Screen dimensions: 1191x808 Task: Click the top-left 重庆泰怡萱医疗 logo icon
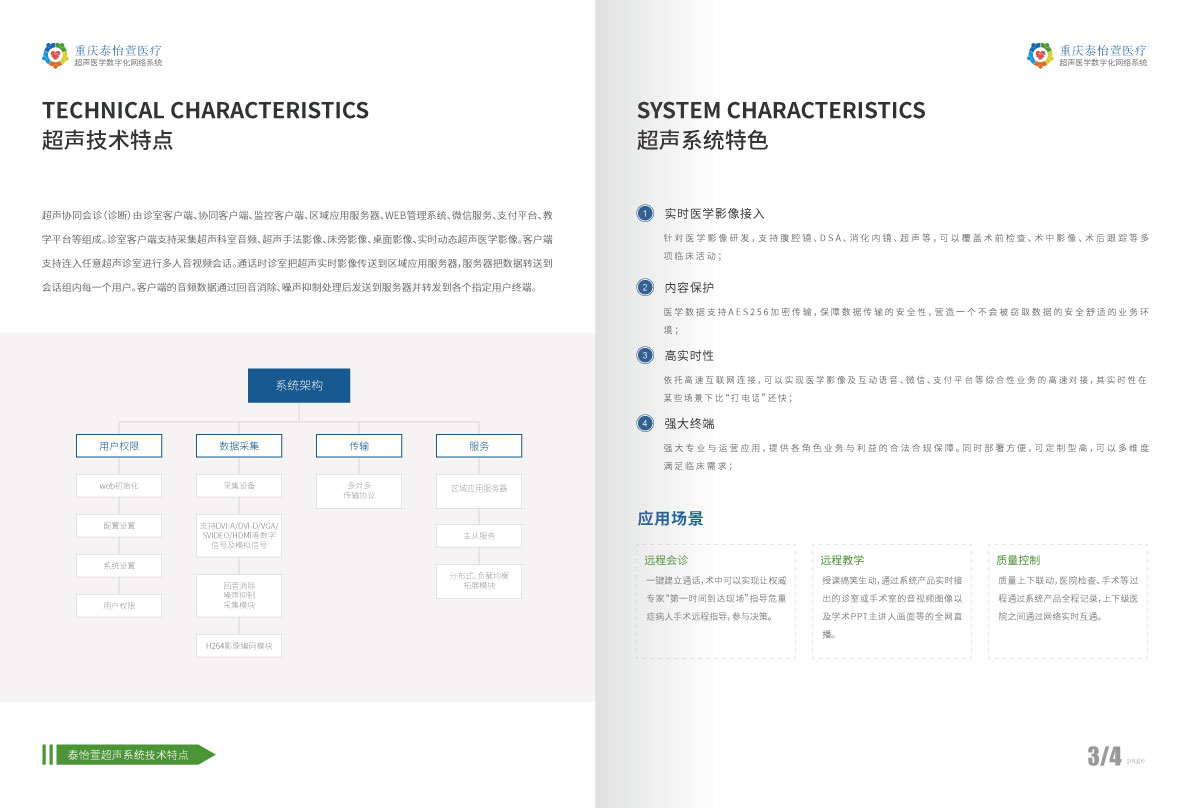click(x=55, y=55)
